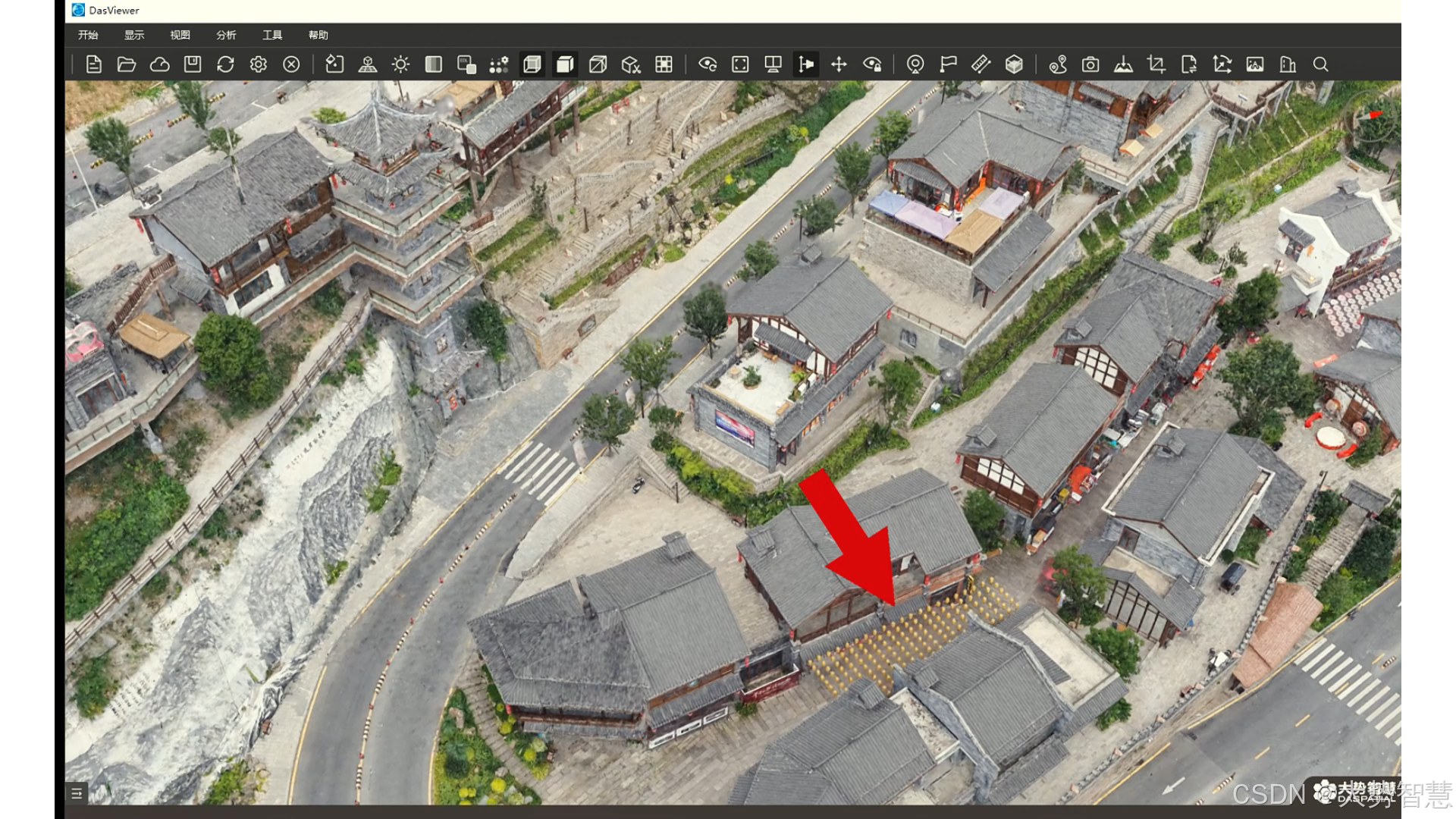Screen dimensions: 1456x819
Task: Click the route path waypoint icon
Action: coord(1058,64)
